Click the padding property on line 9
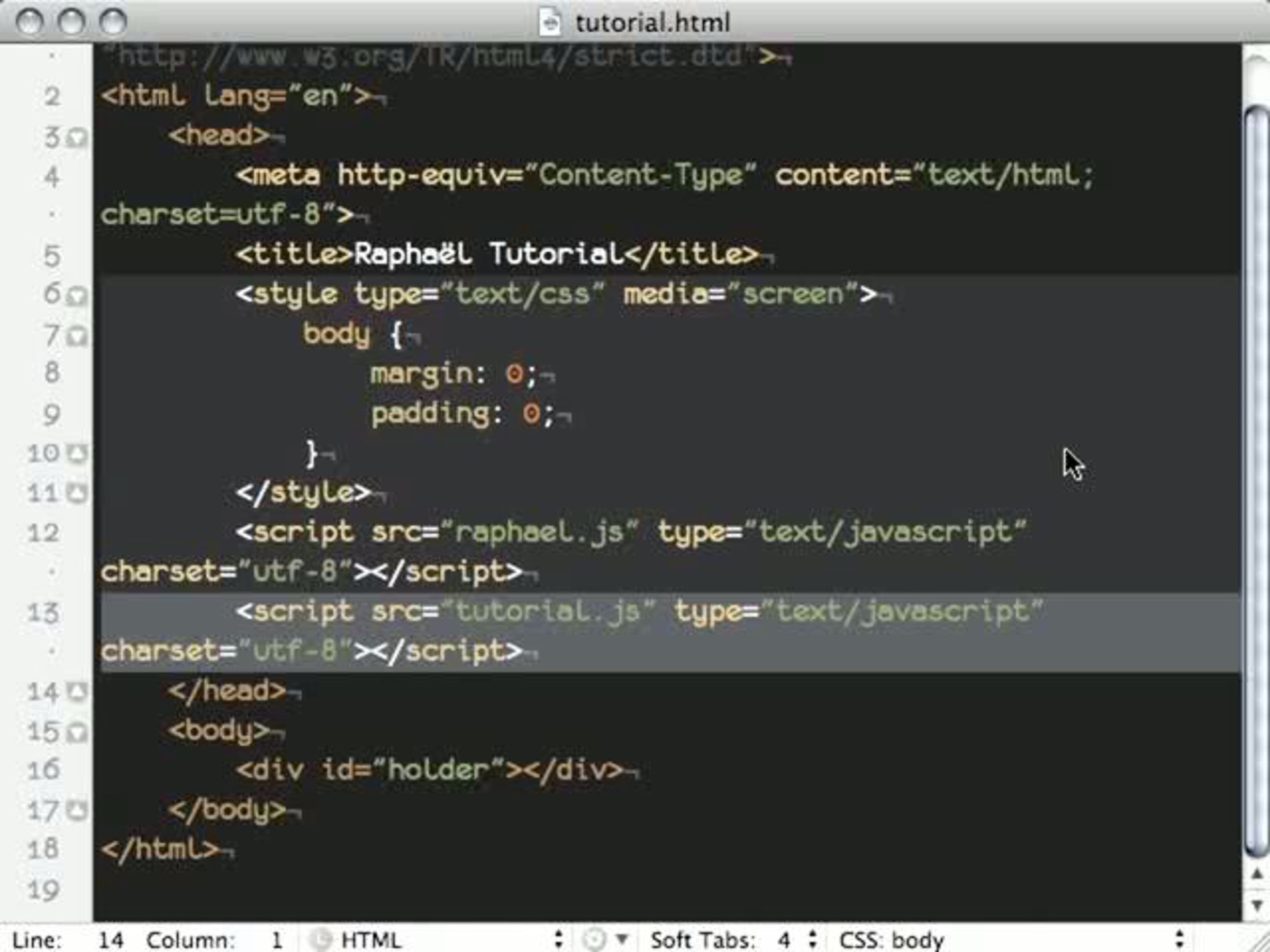 [431, 414]
